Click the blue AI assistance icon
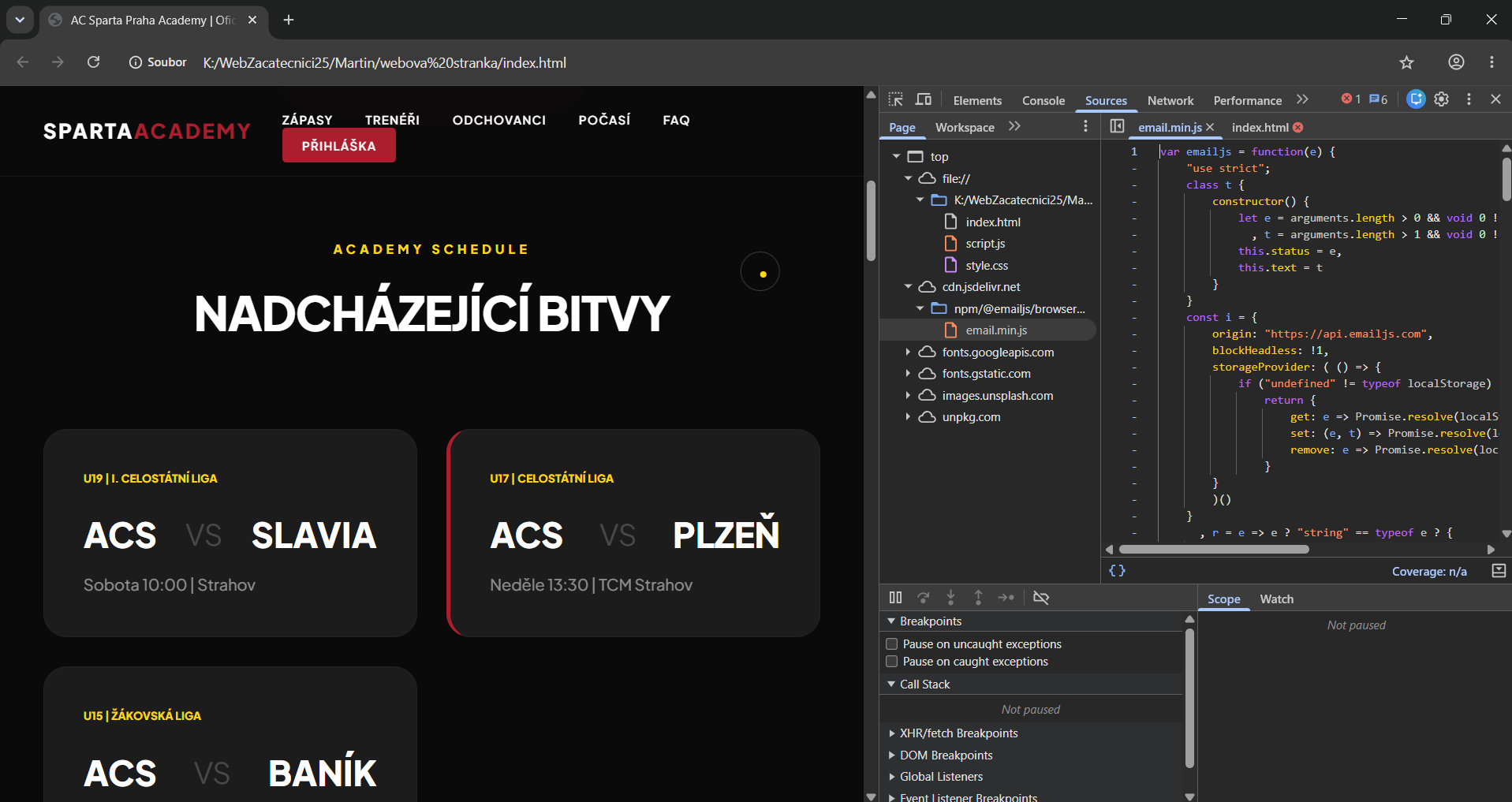 click(x=1417, y=99)
